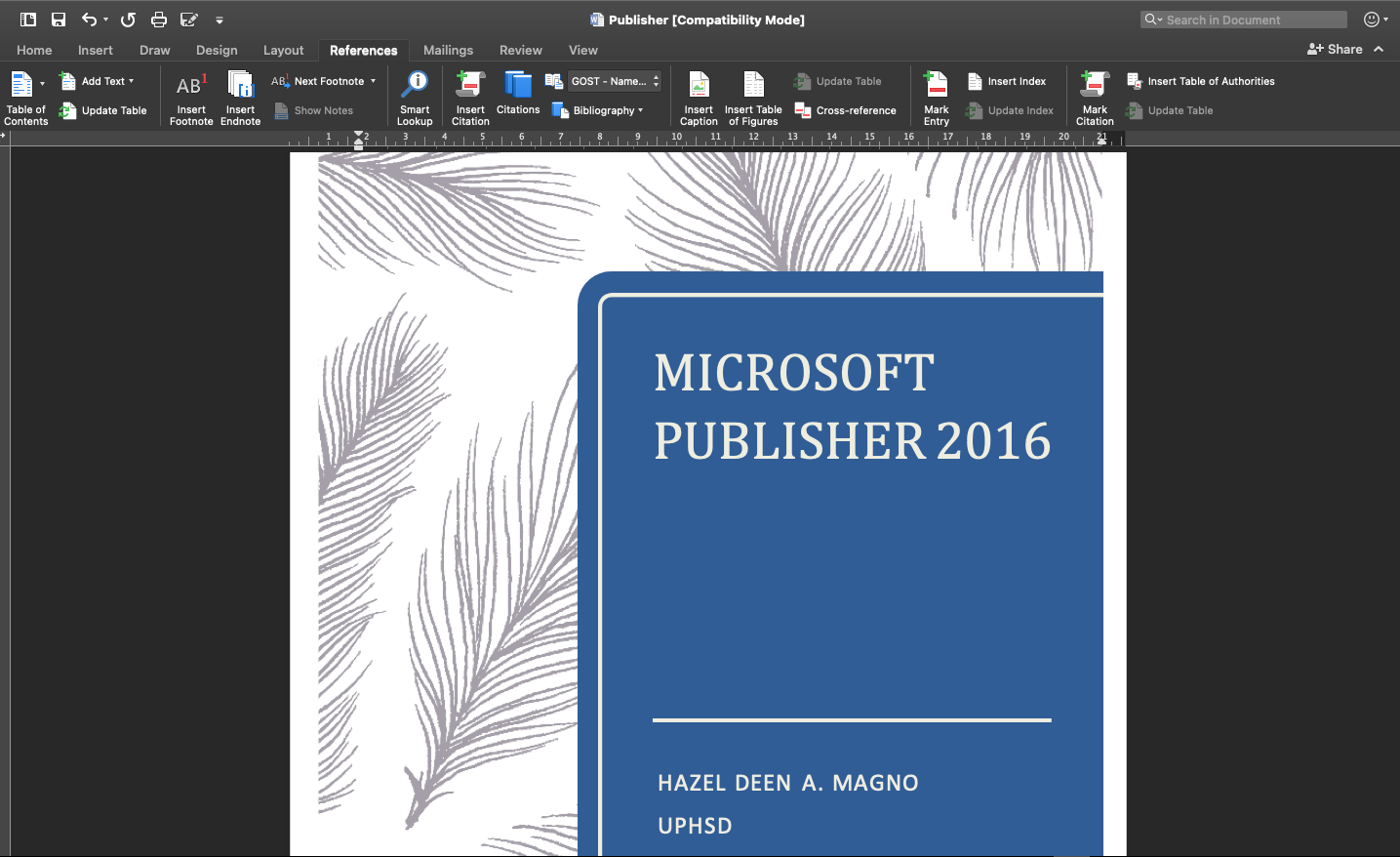This screenshot has height=857, width=1400.
Task: Expand the Table of Contents dropdown arrow
Action: [x=42, y=84]
